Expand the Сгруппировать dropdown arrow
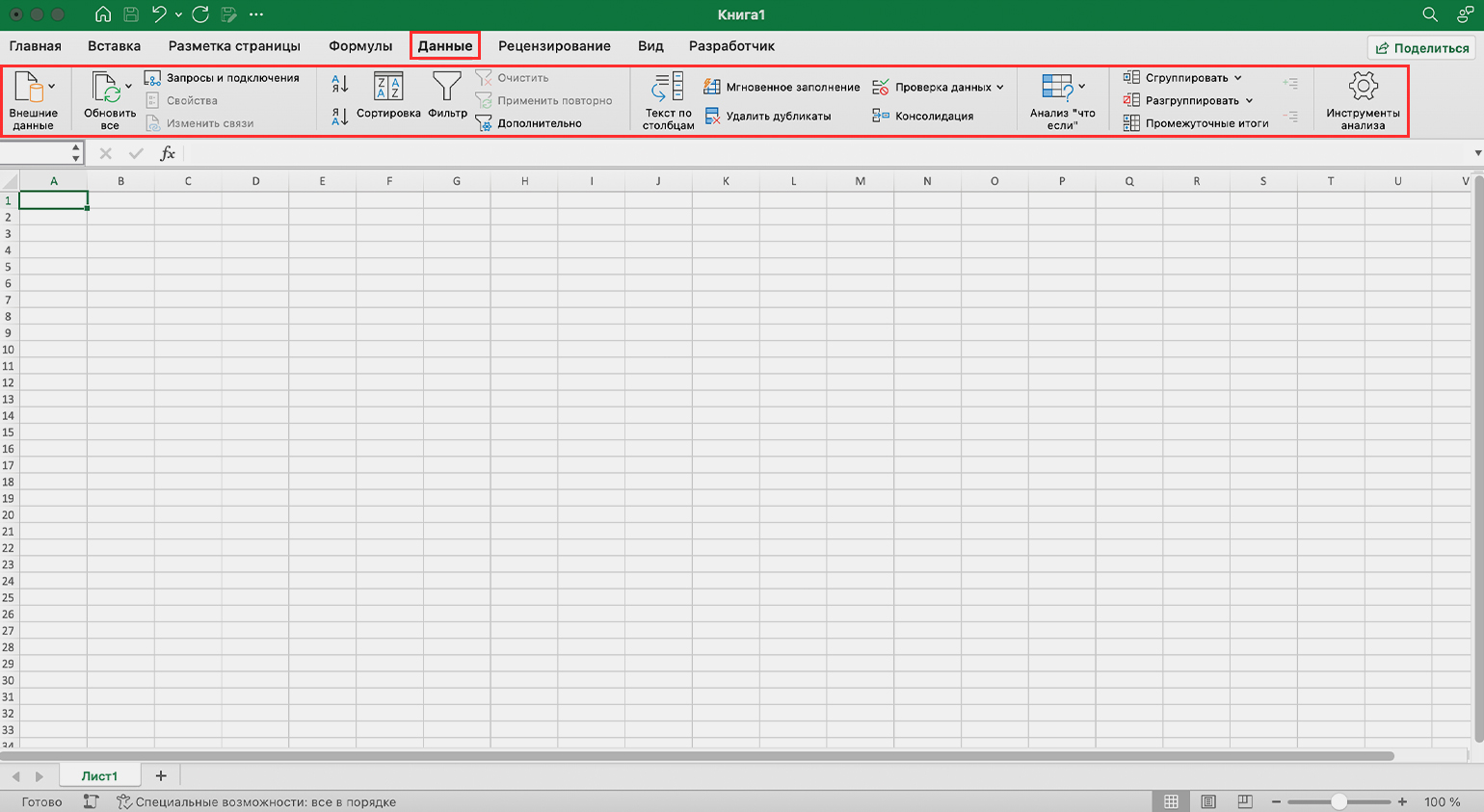This screenshot has height=812, width=1484. (x=1238, y=78)
